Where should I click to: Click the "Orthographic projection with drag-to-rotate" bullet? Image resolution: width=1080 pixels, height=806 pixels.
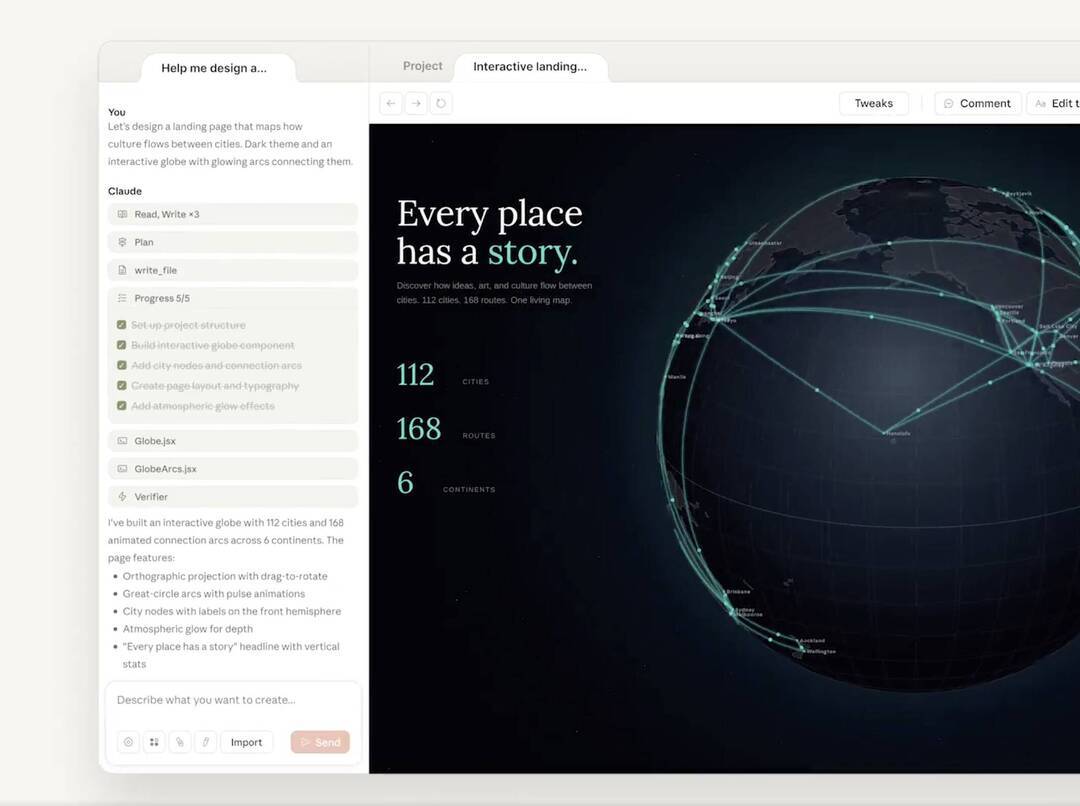pos(225,577)
